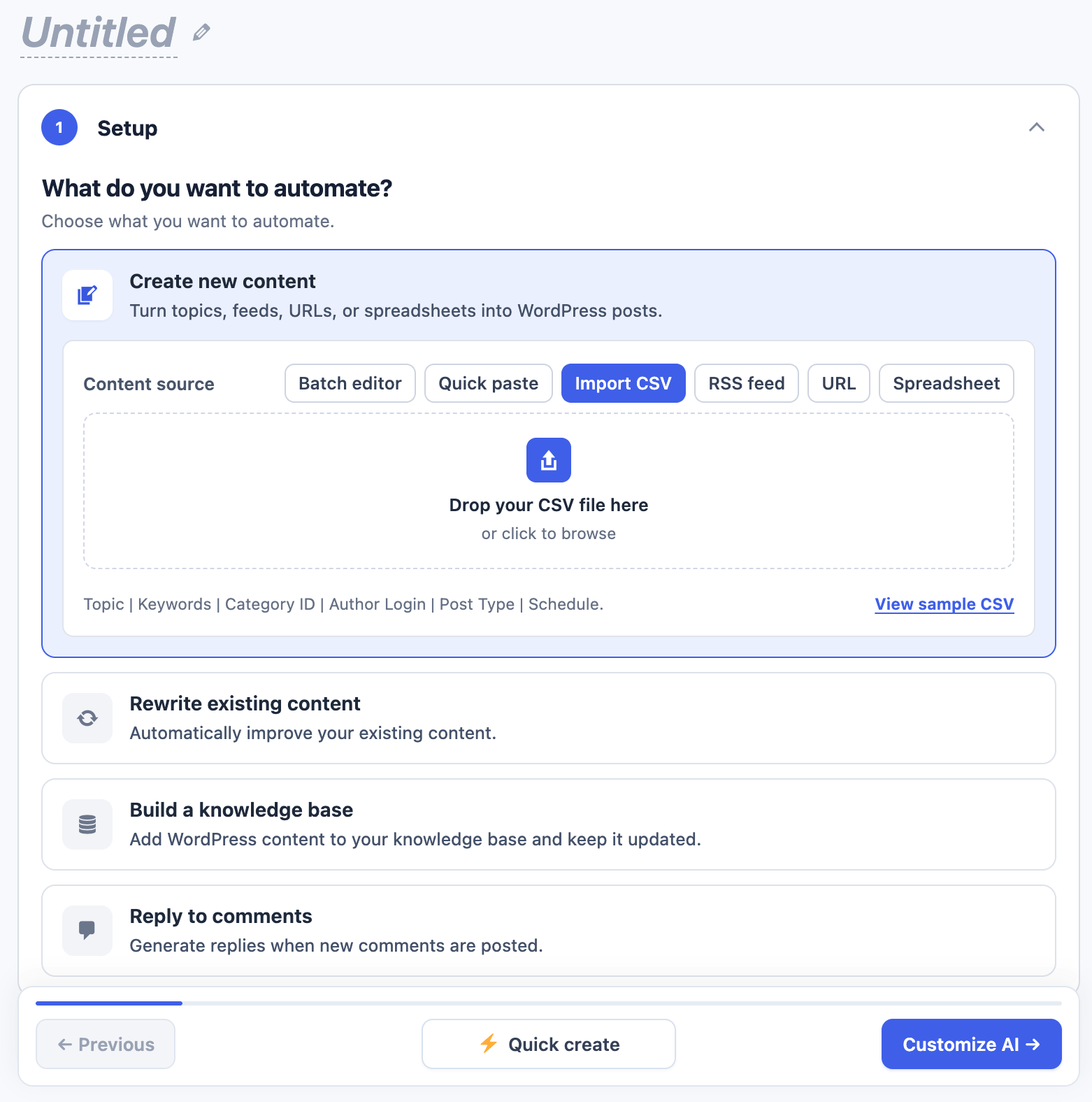Open the View sample CSV link
Viewport: 1092px width, 1102px height.
coord(944,604)
